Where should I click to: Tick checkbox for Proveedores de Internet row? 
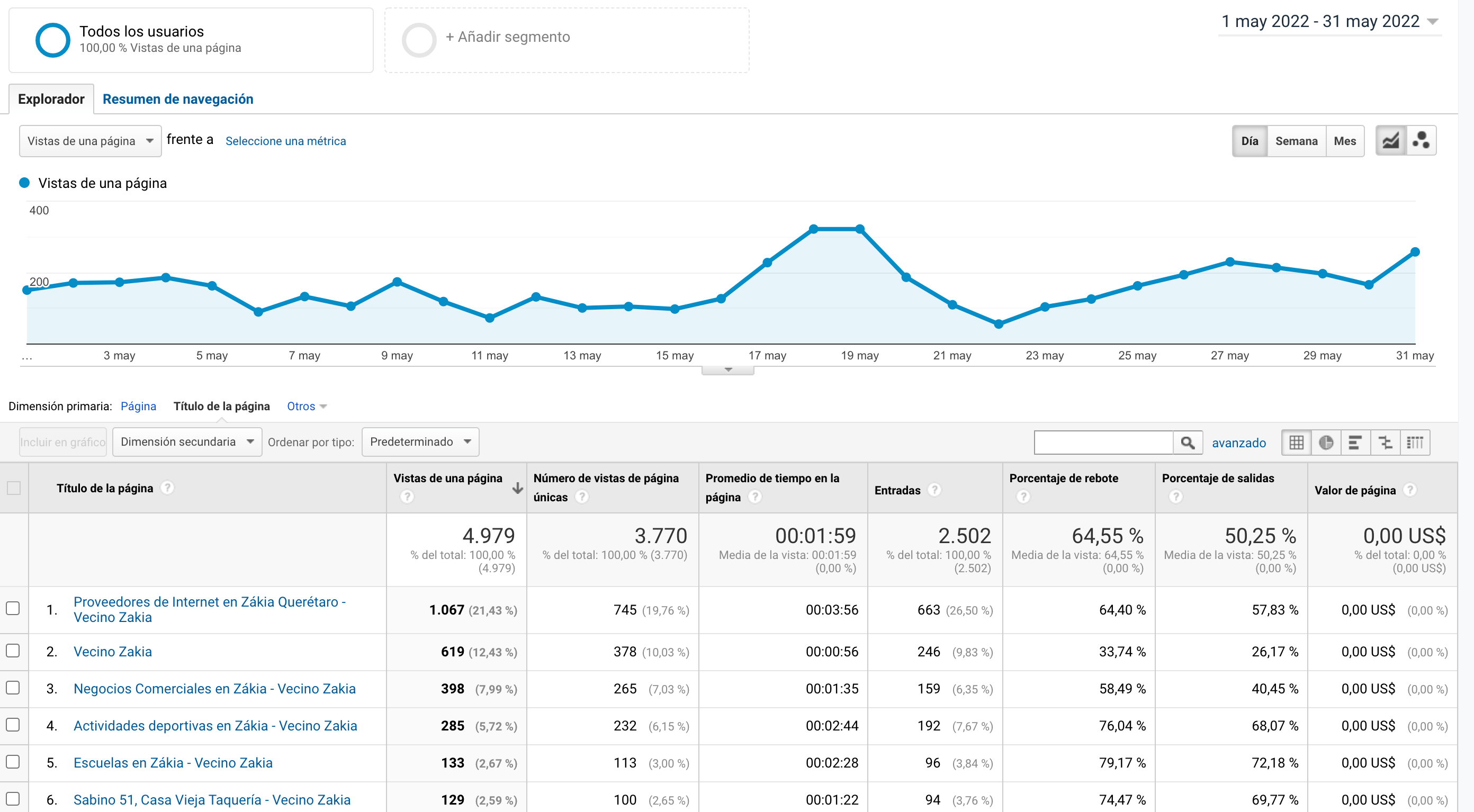coord(13,608)
